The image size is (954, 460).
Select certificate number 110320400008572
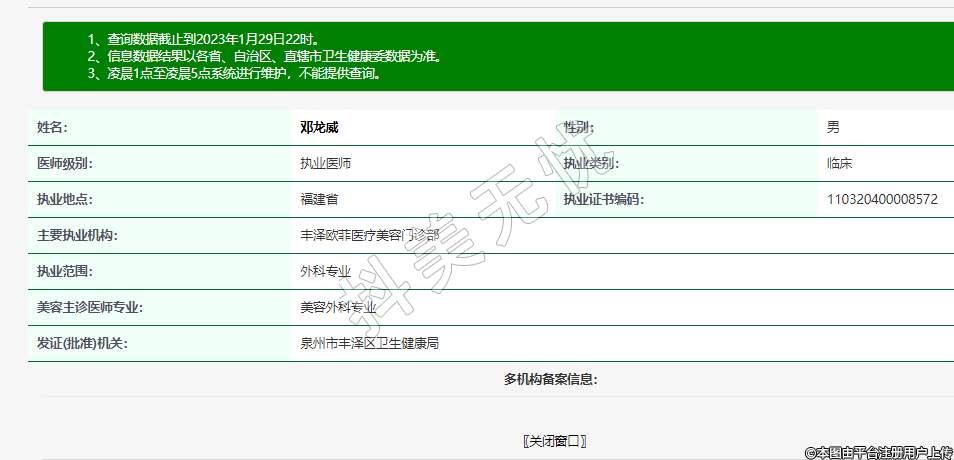[882, 200]
